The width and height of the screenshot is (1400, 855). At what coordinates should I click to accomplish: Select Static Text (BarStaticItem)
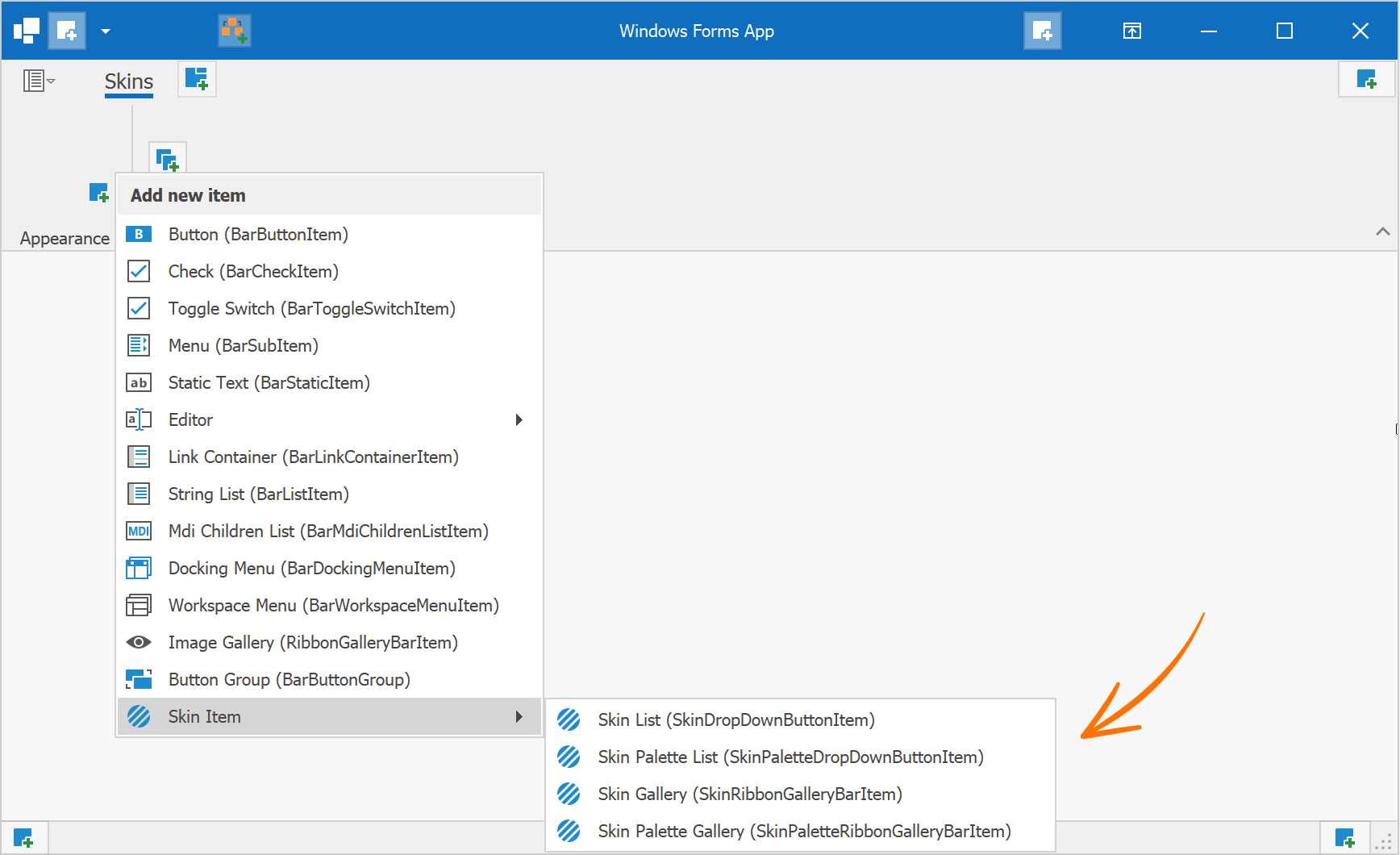click(x=269, y=382)
